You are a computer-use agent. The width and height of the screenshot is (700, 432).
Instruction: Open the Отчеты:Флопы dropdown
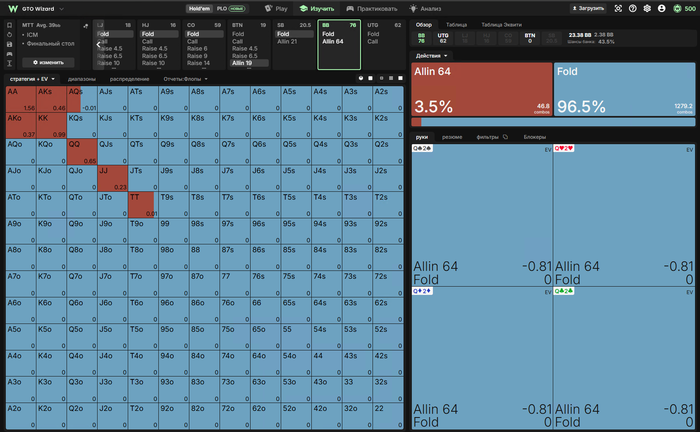pos(185,79)
